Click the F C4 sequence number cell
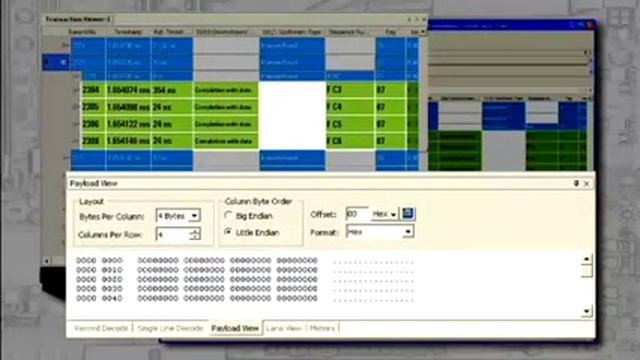 [x=350, y=107]
